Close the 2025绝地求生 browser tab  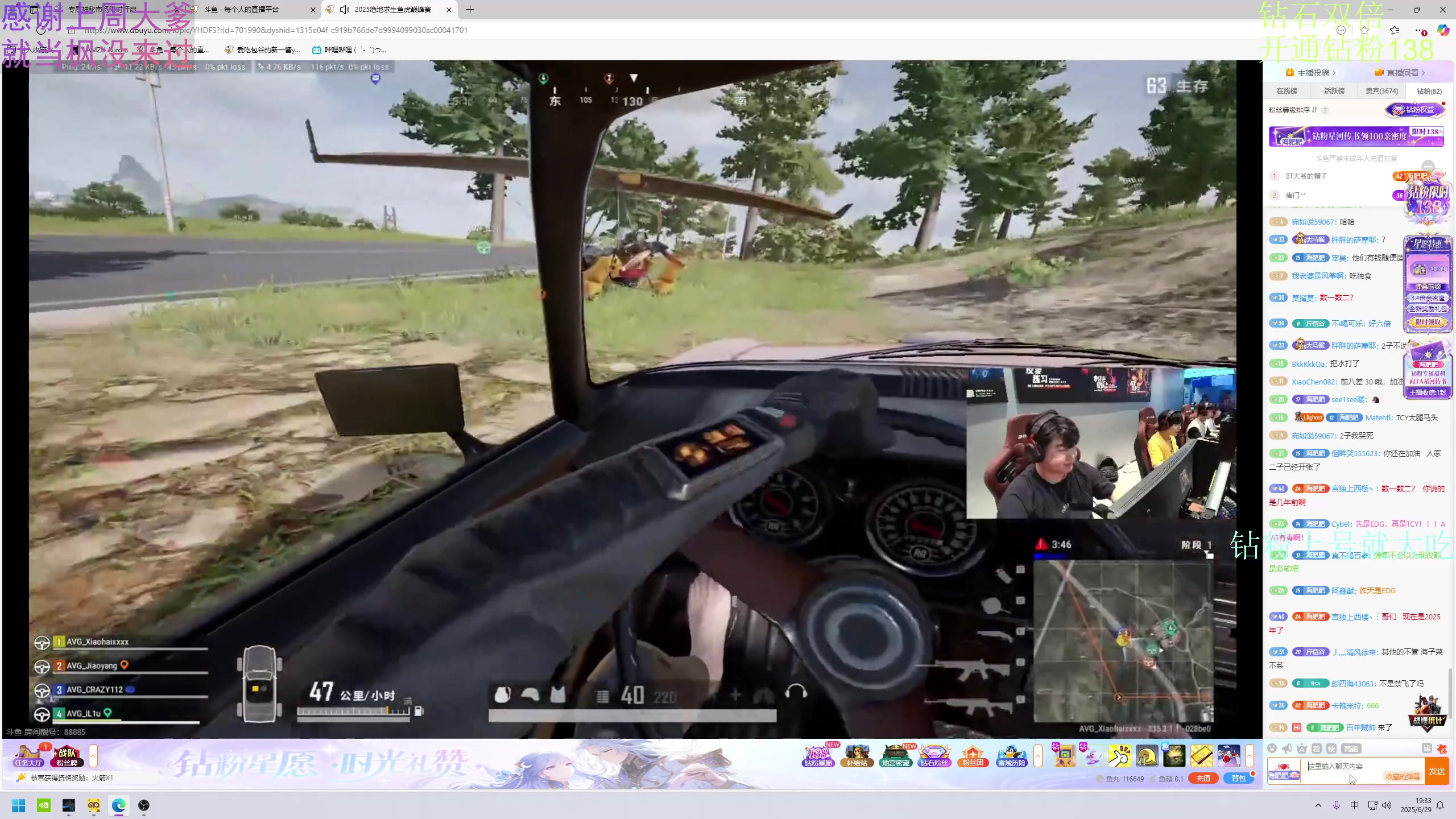click(x=449, y=10)
